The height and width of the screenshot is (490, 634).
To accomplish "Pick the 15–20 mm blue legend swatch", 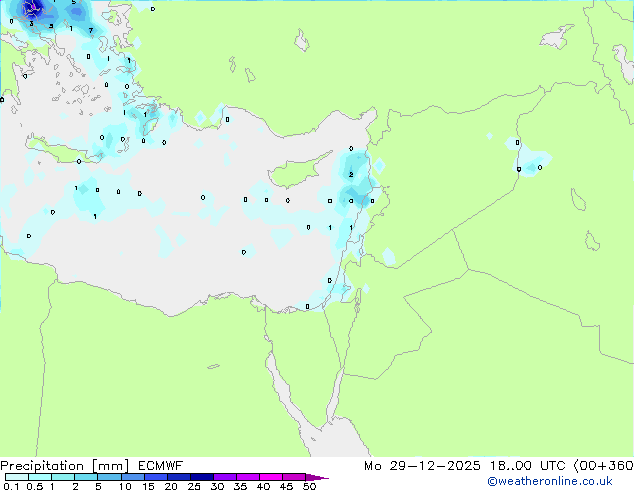I will point(156,477).
